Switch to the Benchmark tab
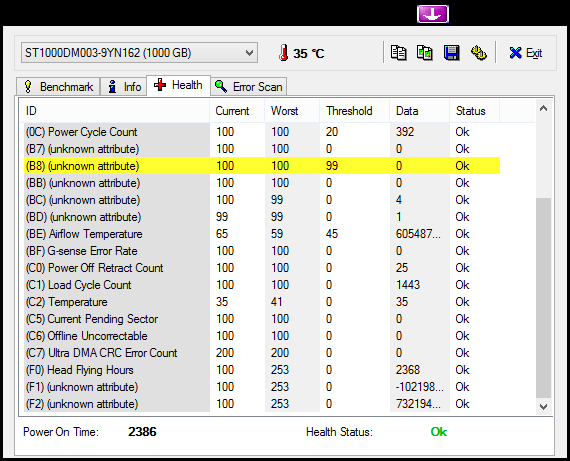Screen dimensions: 570x461 tap(58, 87)
